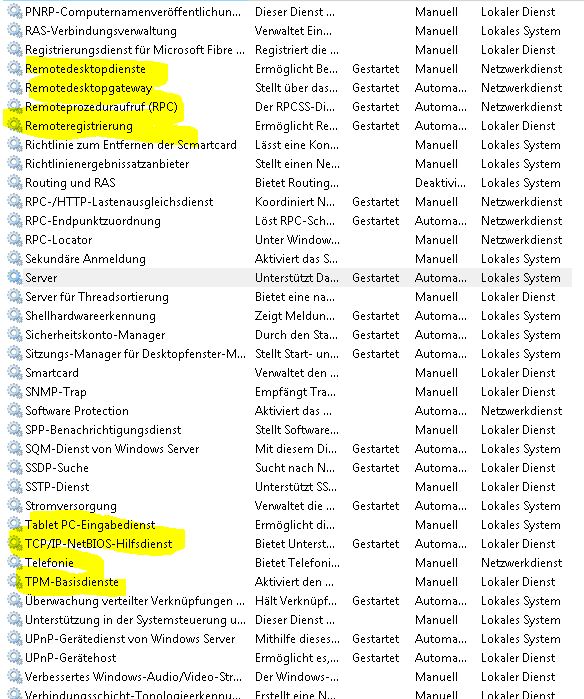Click Deaktivi... start type of Routing und RAS
The image size is (584, 699).
[x=440, y=183]
